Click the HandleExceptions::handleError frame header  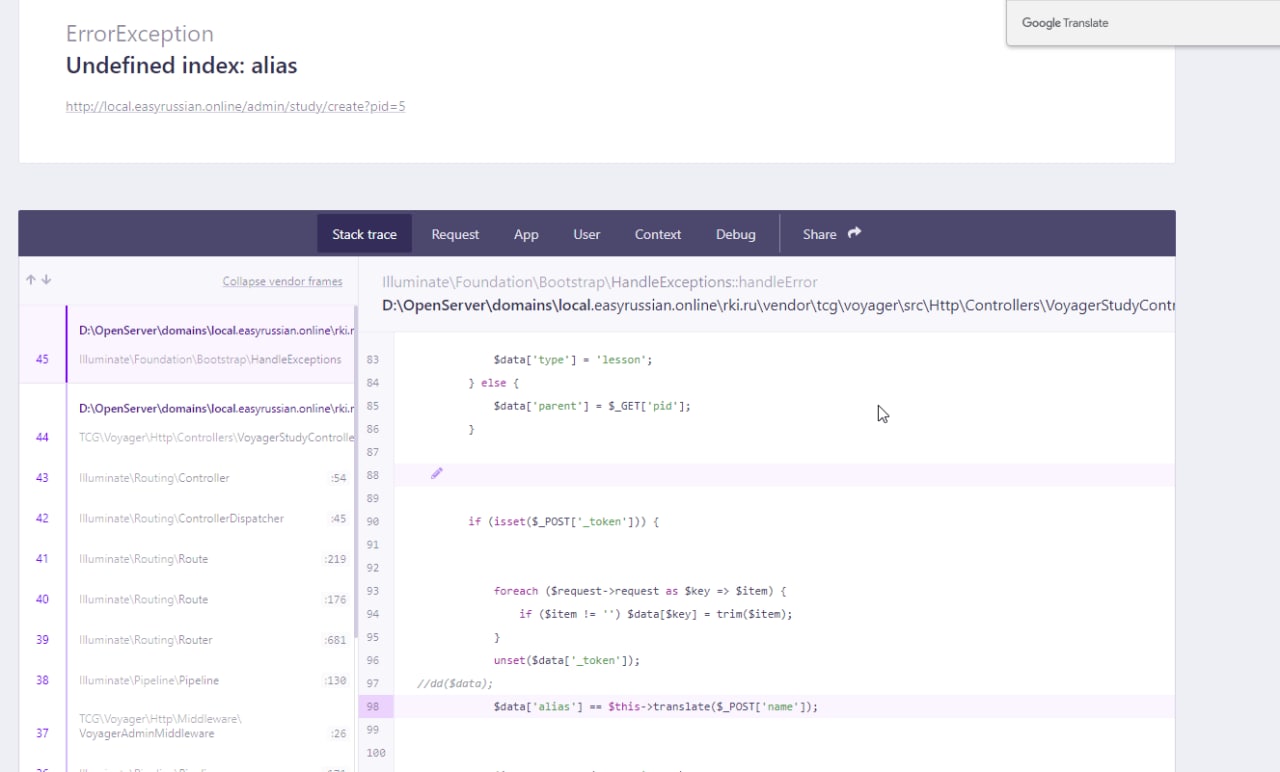(600, 282)
